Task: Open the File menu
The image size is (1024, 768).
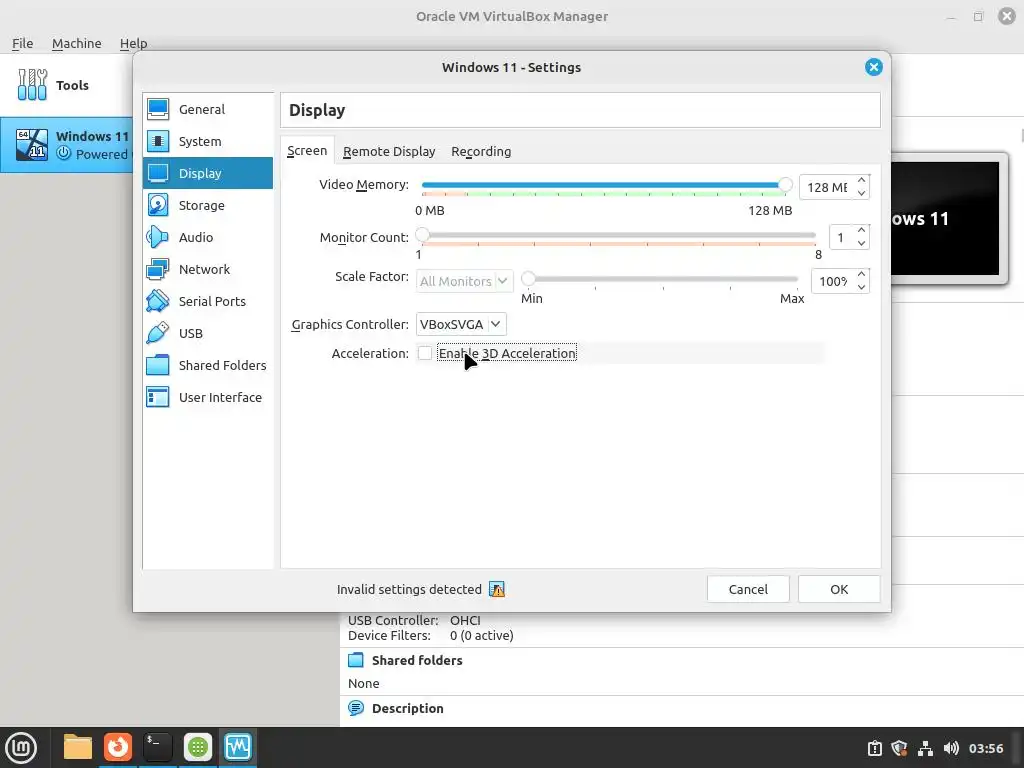Action: tap(22, 43)
